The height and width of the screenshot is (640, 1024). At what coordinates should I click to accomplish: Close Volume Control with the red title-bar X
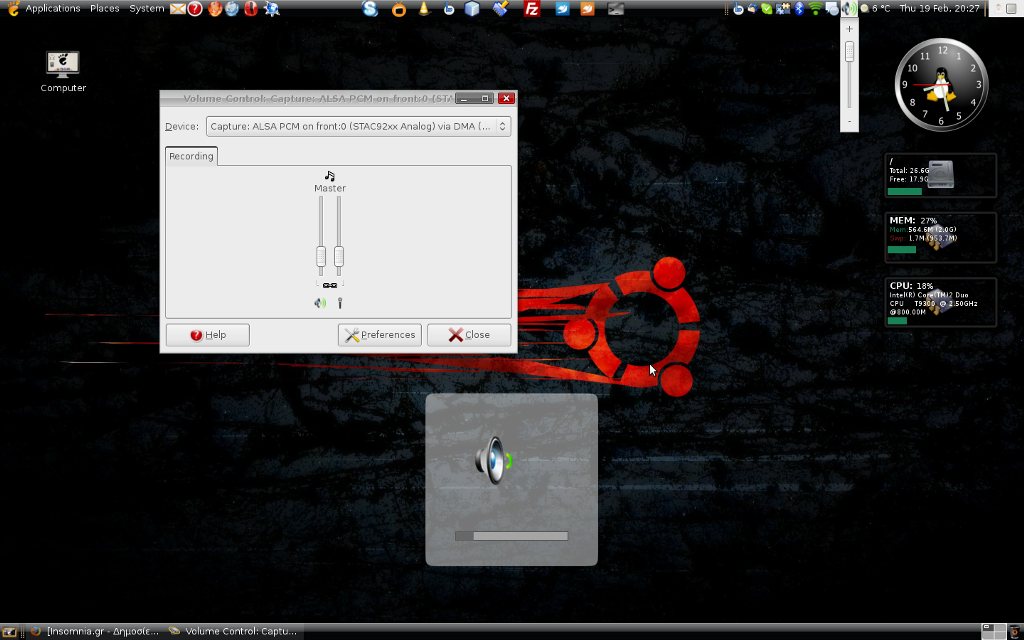tap(506, 99)
